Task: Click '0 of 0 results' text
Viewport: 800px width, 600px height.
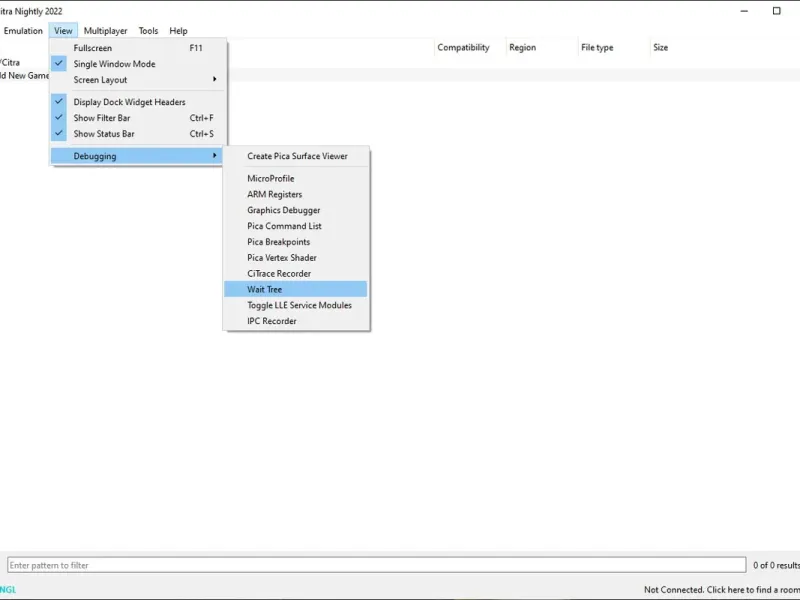Action: tap(776, 565)
